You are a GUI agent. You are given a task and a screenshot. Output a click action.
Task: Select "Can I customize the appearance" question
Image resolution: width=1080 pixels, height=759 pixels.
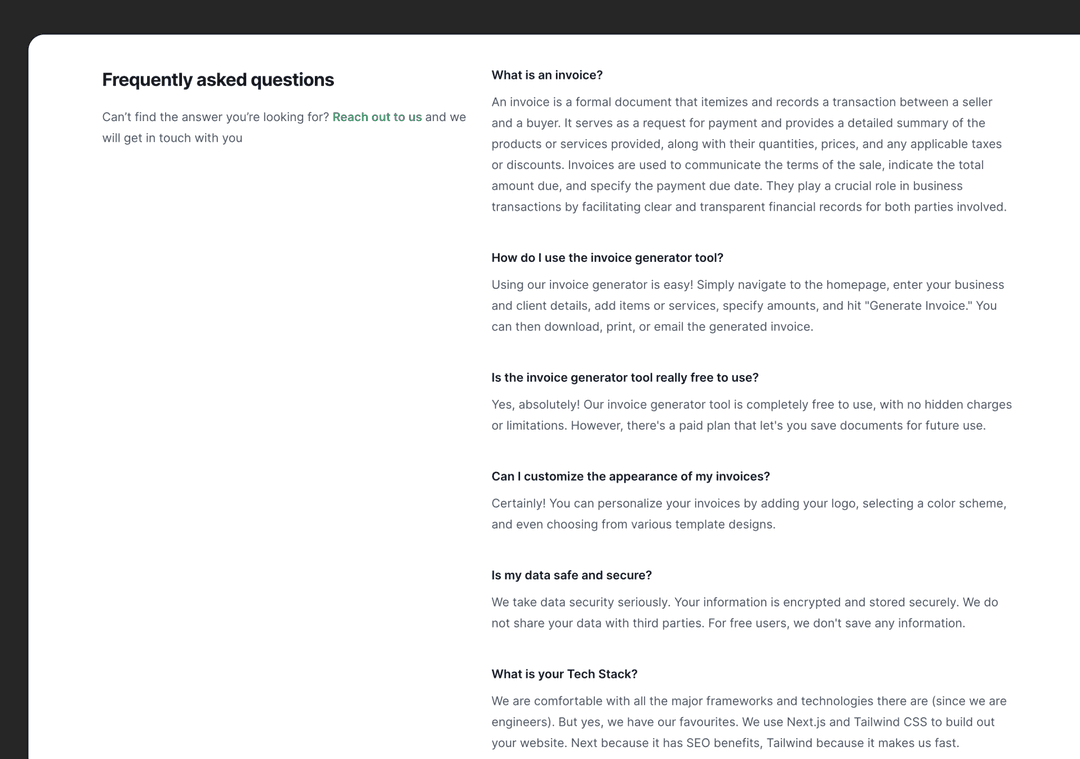630,477
